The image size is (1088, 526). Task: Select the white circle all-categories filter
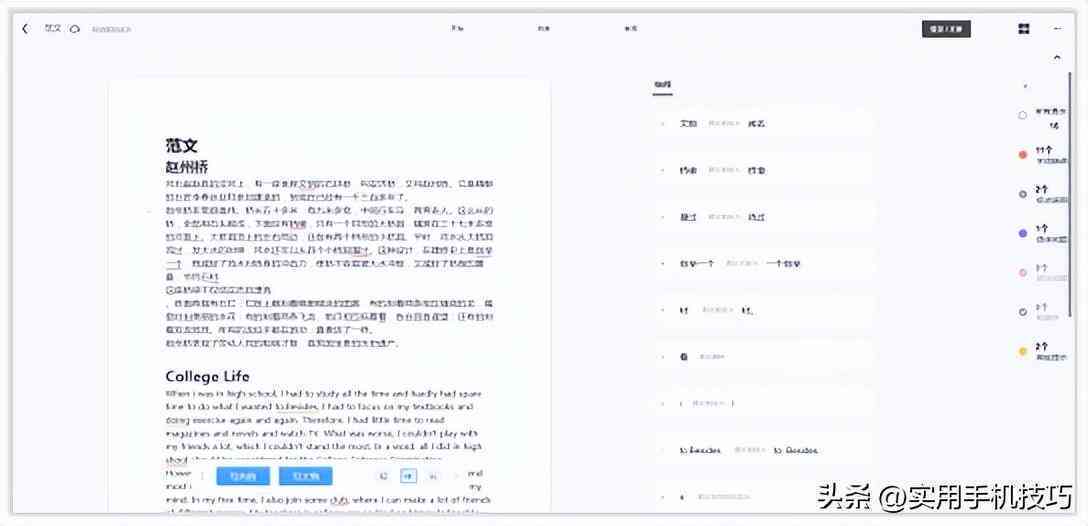tap(1022, 115)
